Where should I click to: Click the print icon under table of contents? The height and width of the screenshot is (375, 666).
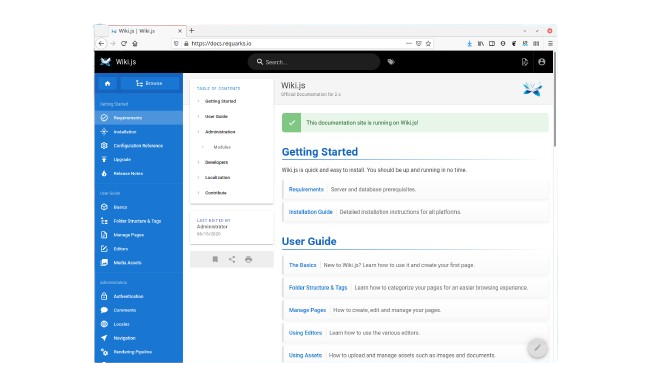click(248, 259)
